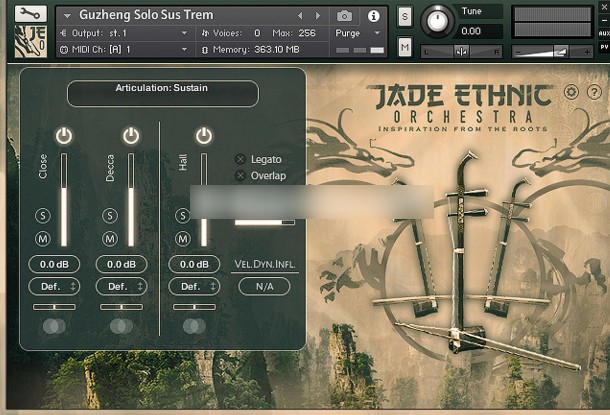Image resolution: width=610 pixels, height=415 pixels.
Task: Open Close mic Def. output dropdown
Action: pos(54,287)
